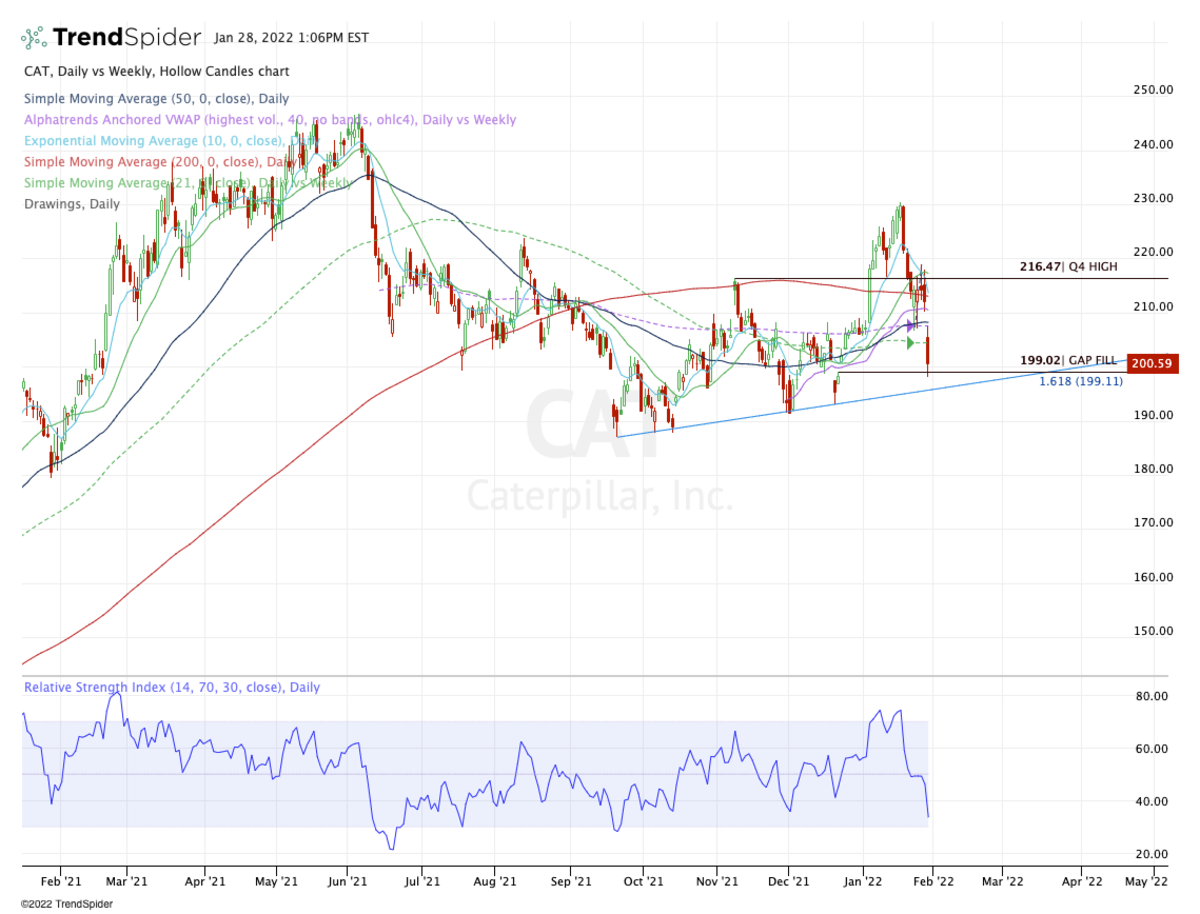
Task: Select the Oct '21 date axis label
Action: (644, 882)
